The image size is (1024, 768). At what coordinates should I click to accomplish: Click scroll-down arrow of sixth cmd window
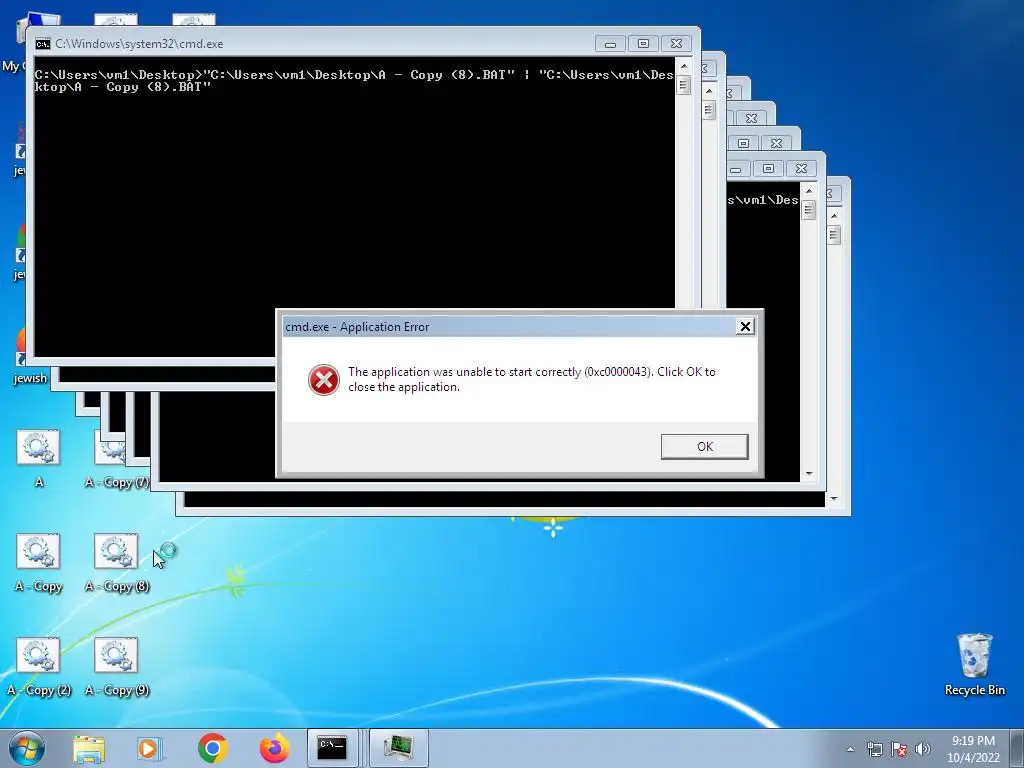(809, 474)
